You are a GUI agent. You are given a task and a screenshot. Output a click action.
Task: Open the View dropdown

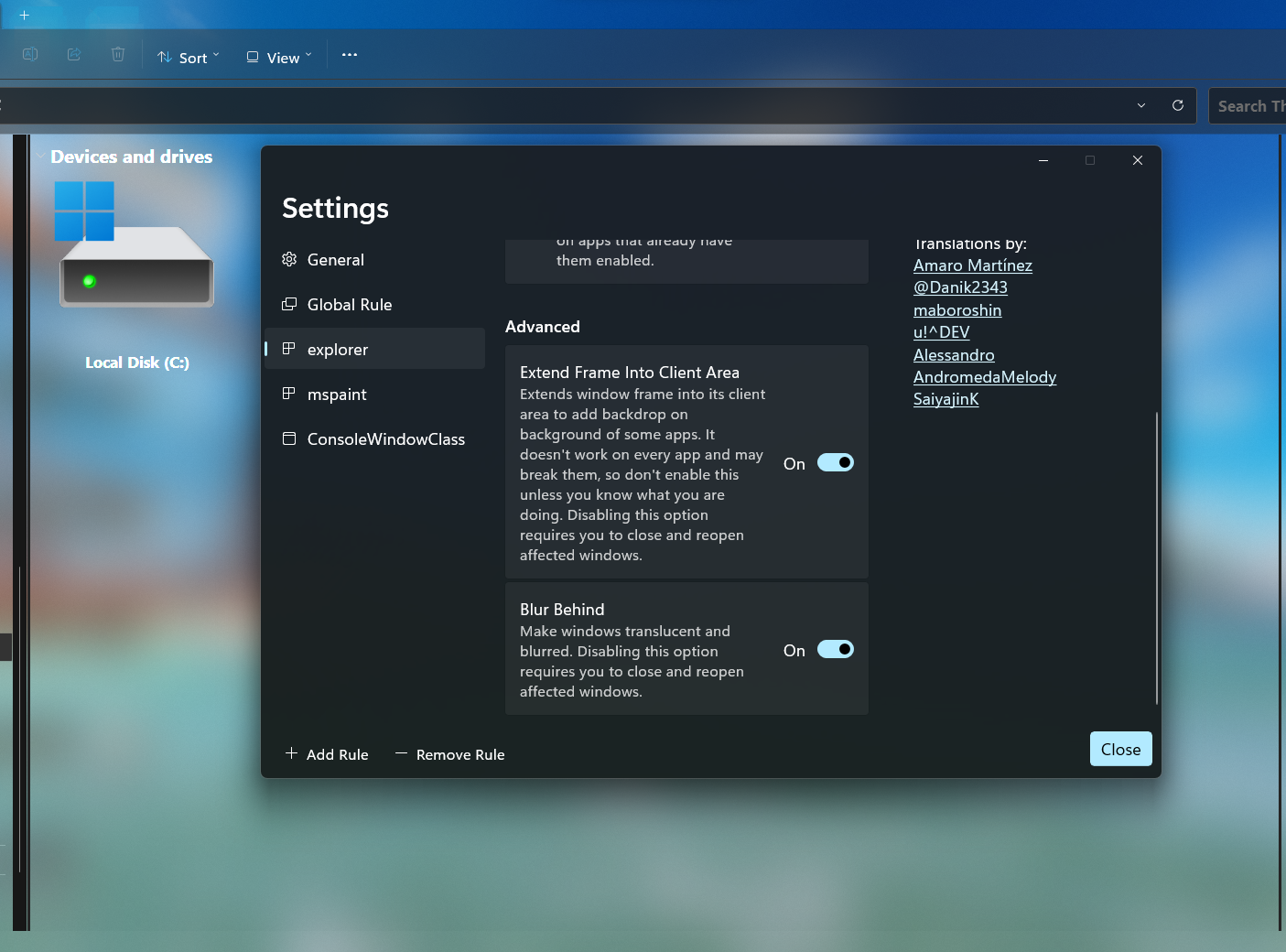(277, 56)
